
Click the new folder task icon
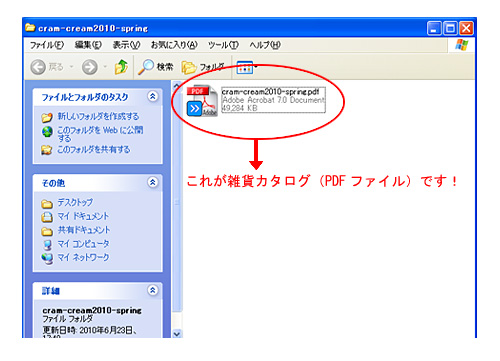pyautogui.click(x=47, y=117)
